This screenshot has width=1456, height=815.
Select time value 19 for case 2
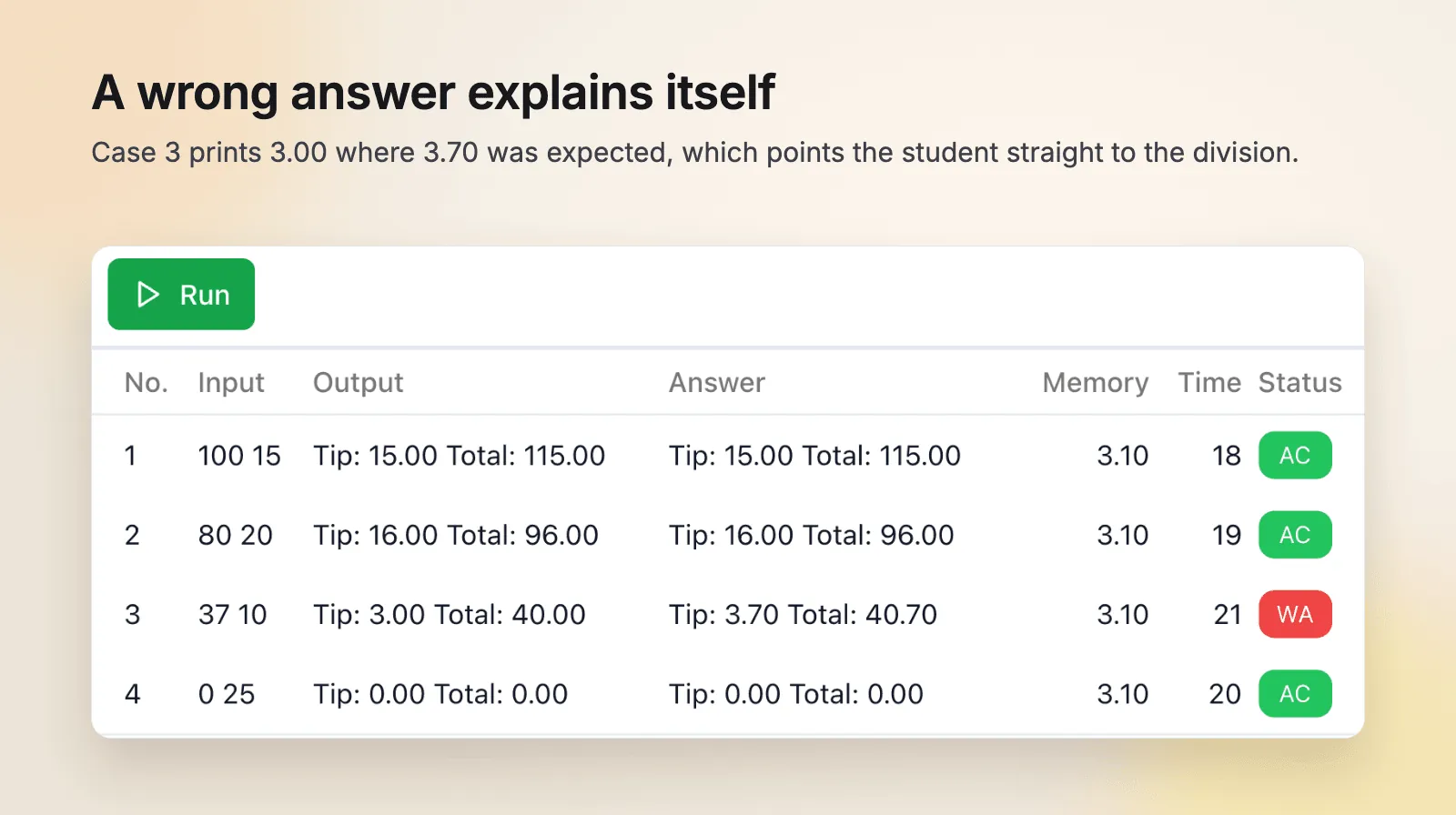[1226, 535]
